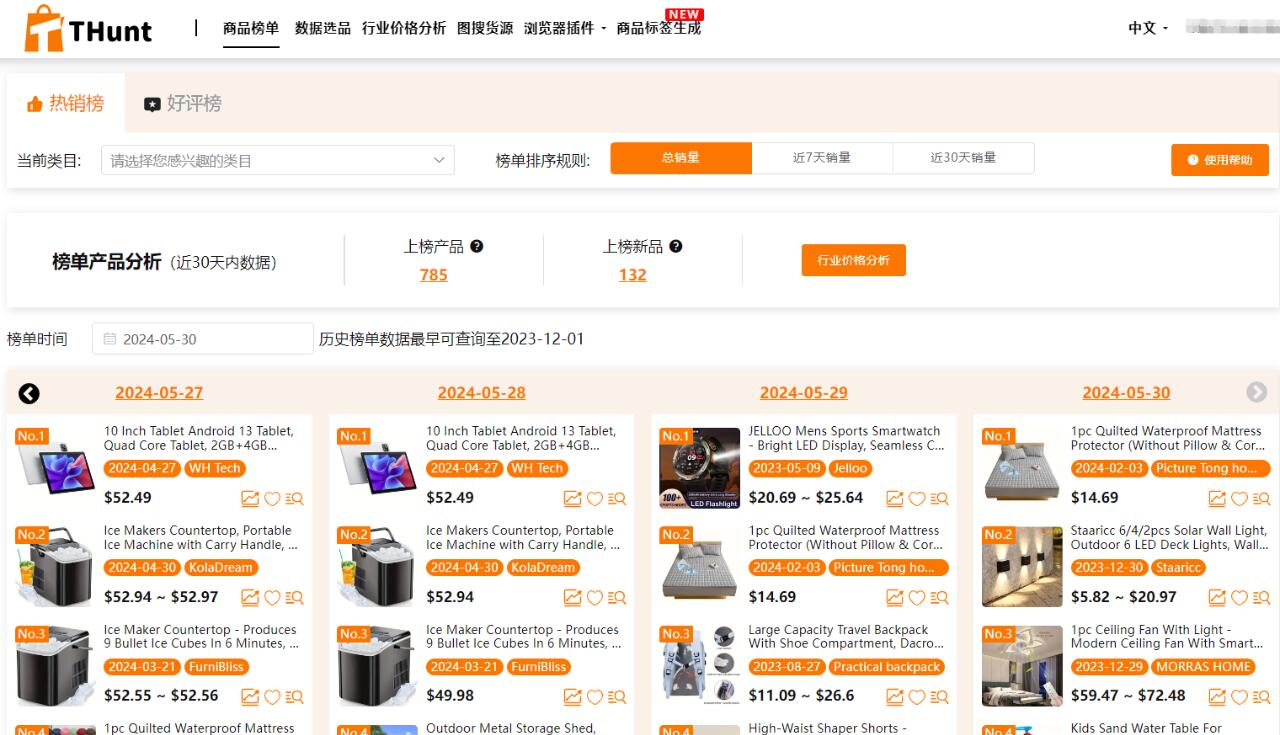Viewport: 1280px width, 735px height.
Task: Click the MORRAS HOME brand tag
Action: coord(1203,667)
